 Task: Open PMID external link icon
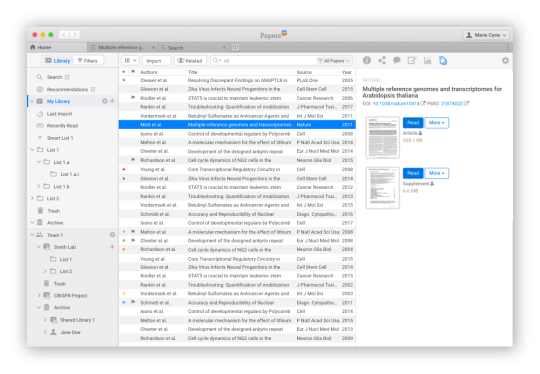466,103
